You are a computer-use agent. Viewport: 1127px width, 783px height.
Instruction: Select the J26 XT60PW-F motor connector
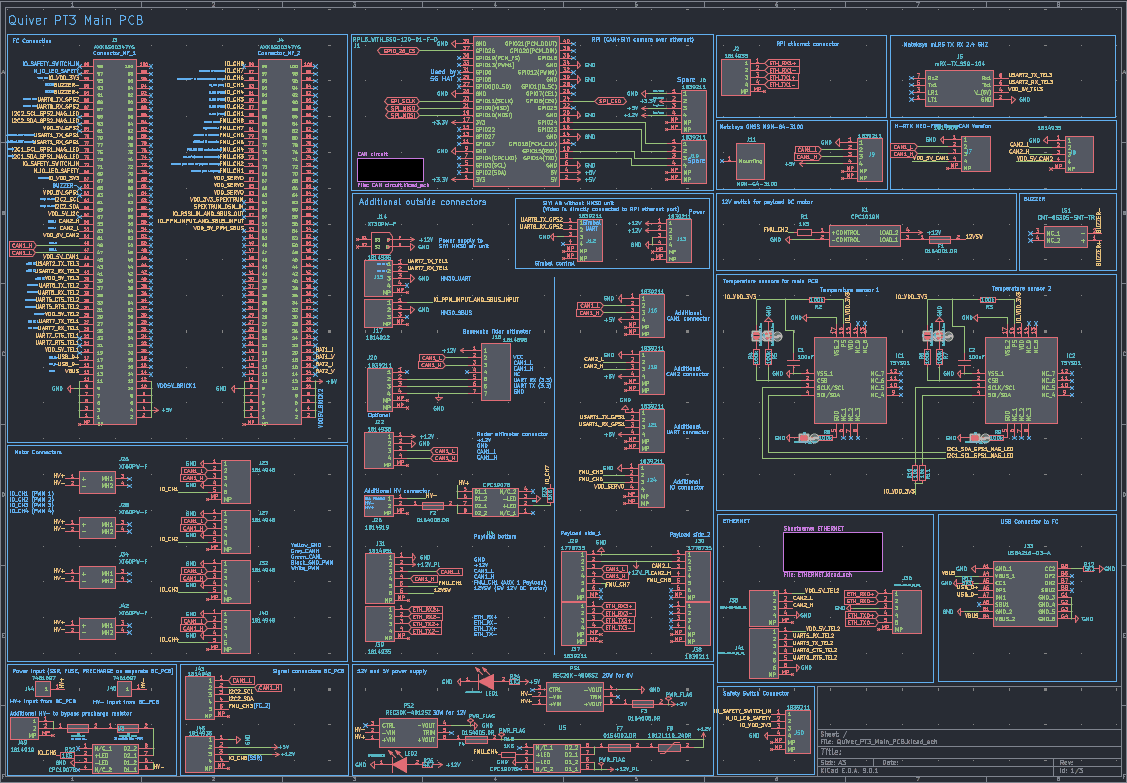point(98,481)
